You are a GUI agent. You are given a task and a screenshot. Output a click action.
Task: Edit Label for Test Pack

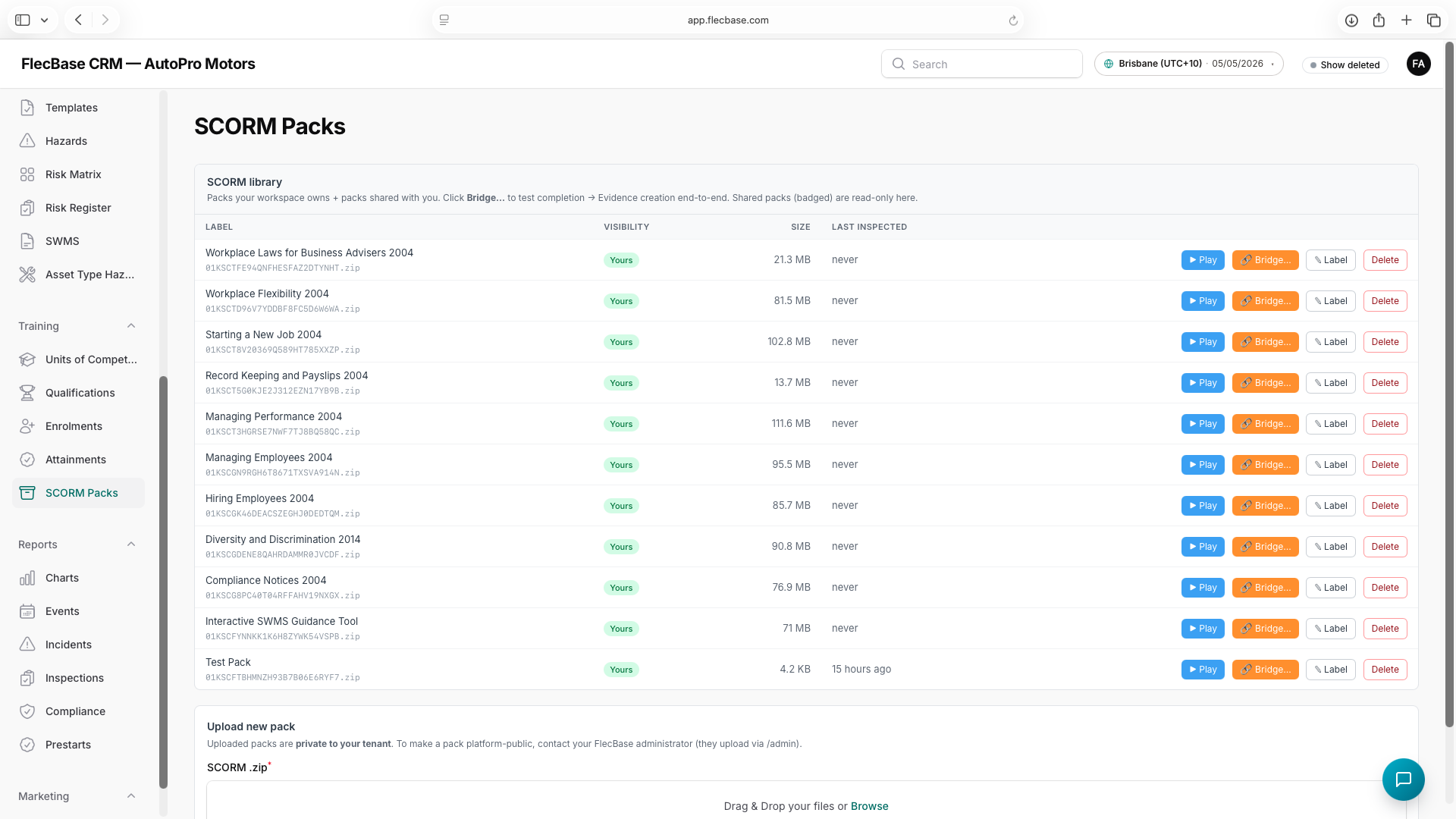(x=1330, y=670)
